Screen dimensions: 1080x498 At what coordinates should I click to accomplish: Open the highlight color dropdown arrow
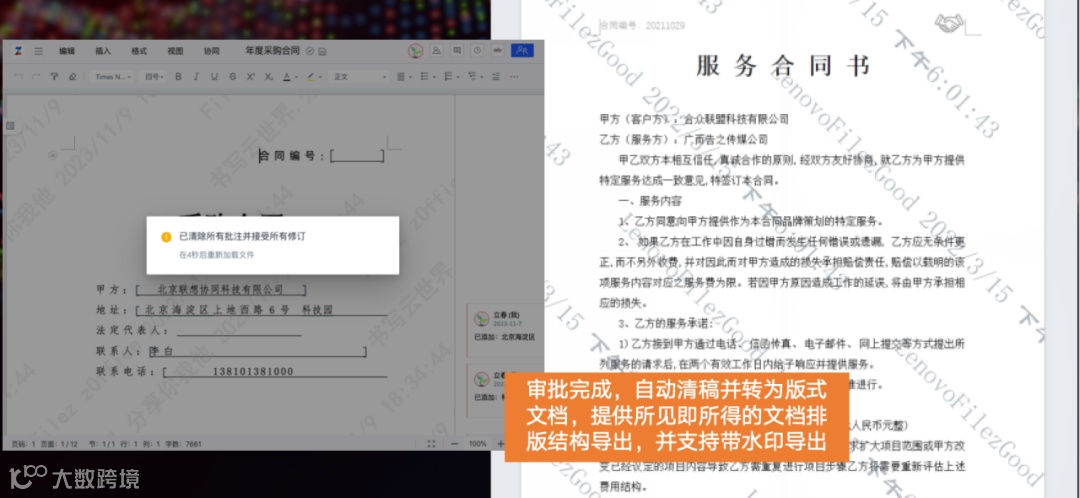click(x=320, y=77)
